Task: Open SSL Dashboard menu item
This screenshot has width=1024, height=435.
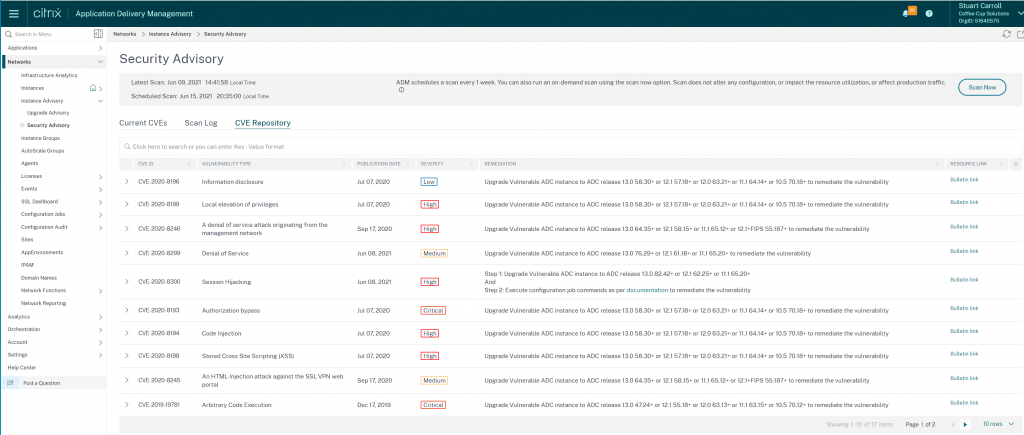Action: [39, 202]
